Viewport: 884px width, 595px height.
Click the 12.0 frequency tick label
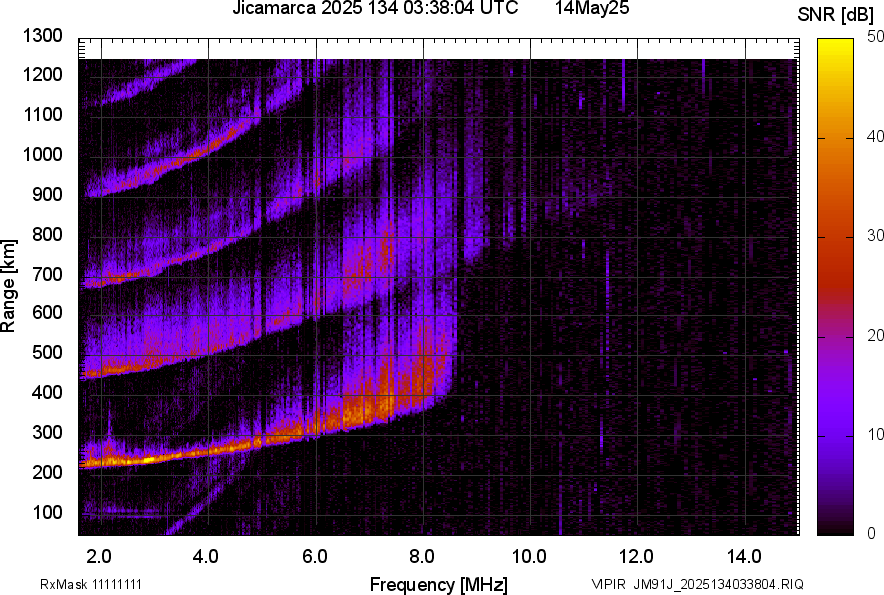(637, 557)
